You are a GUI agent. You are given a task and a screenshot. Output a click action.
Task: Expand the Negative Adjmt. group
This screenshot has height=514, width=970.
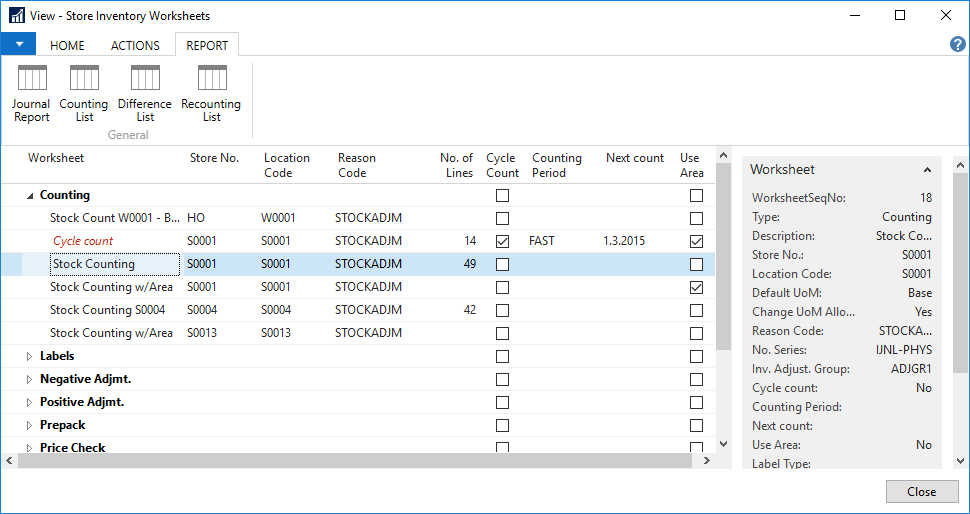click(x=29, y=379)
